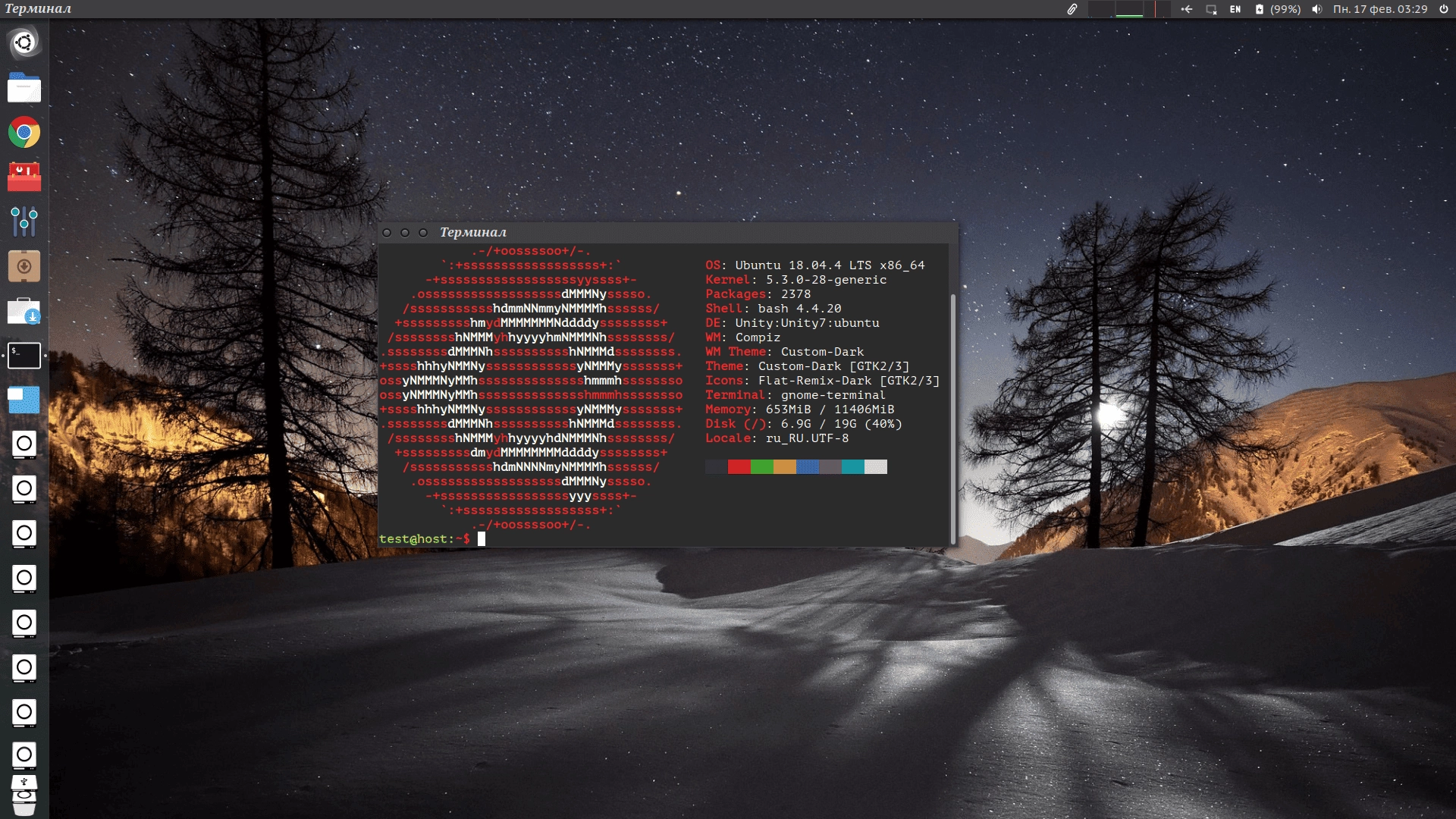Click the test@host prompt cursor
The width and height of the screenshot is (1456, 819).
[x=482, y=539]
